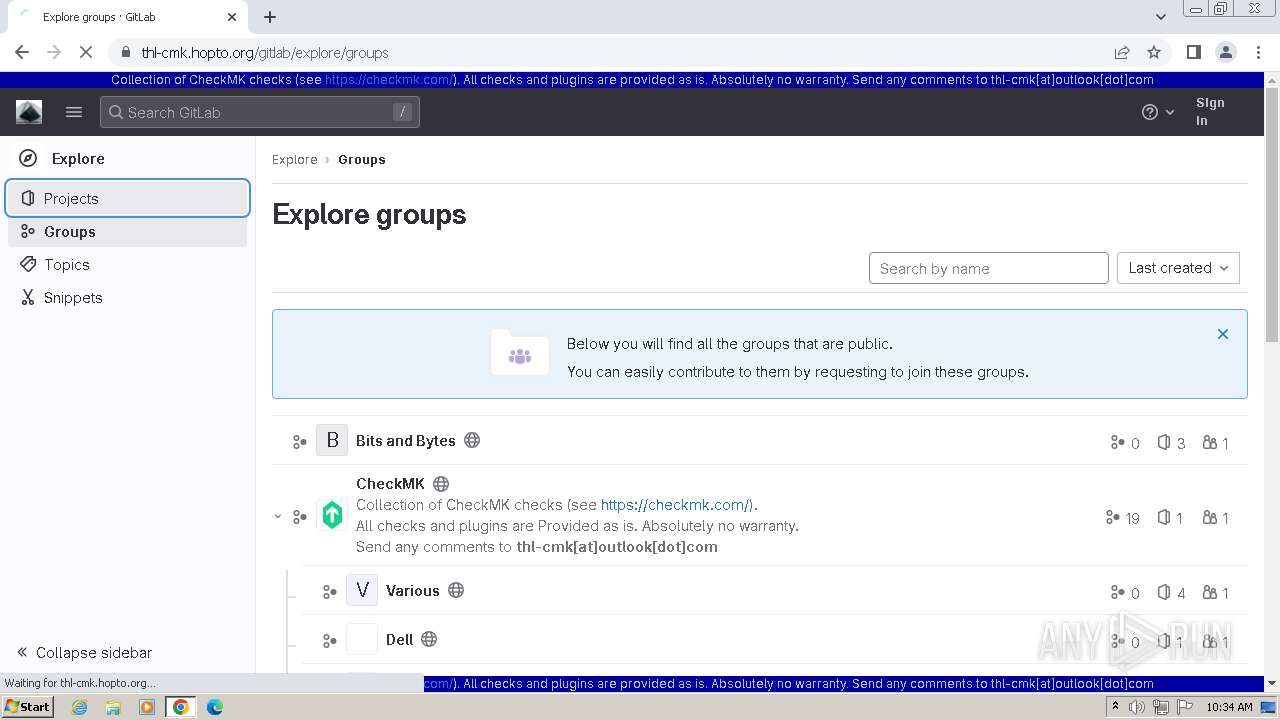Click the projects count icon in CheckMK row
This screenshot has width=1280, height=720.
(x=1164, y=517)
